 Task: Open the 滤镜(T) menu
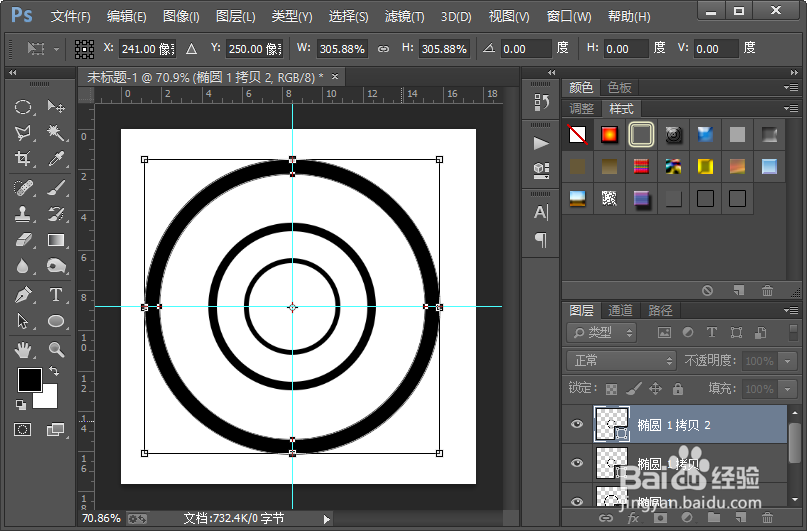coord(404,17)
